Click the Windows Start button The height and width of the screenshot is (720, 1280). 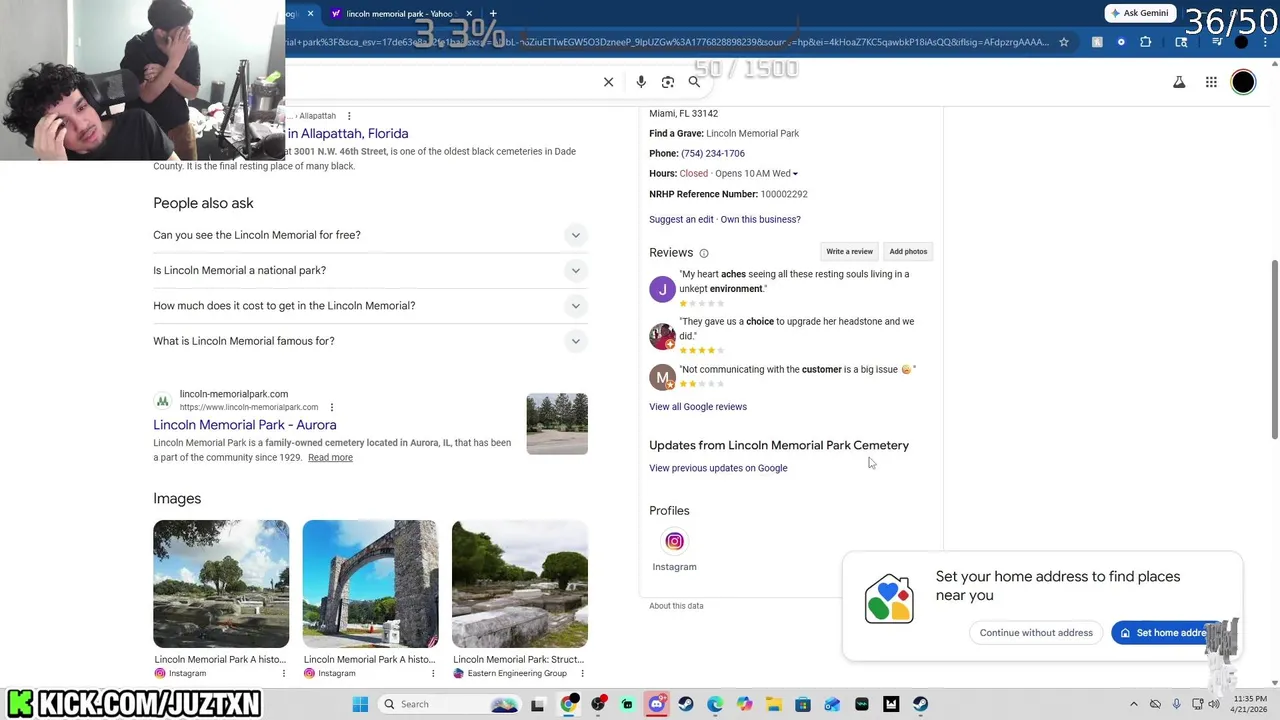[x=360, y=704]
